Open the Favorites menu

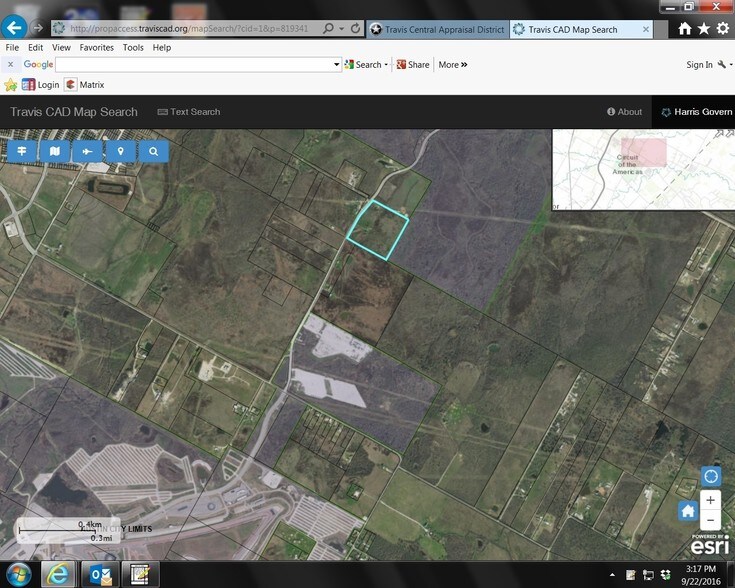tap(96, 47)
